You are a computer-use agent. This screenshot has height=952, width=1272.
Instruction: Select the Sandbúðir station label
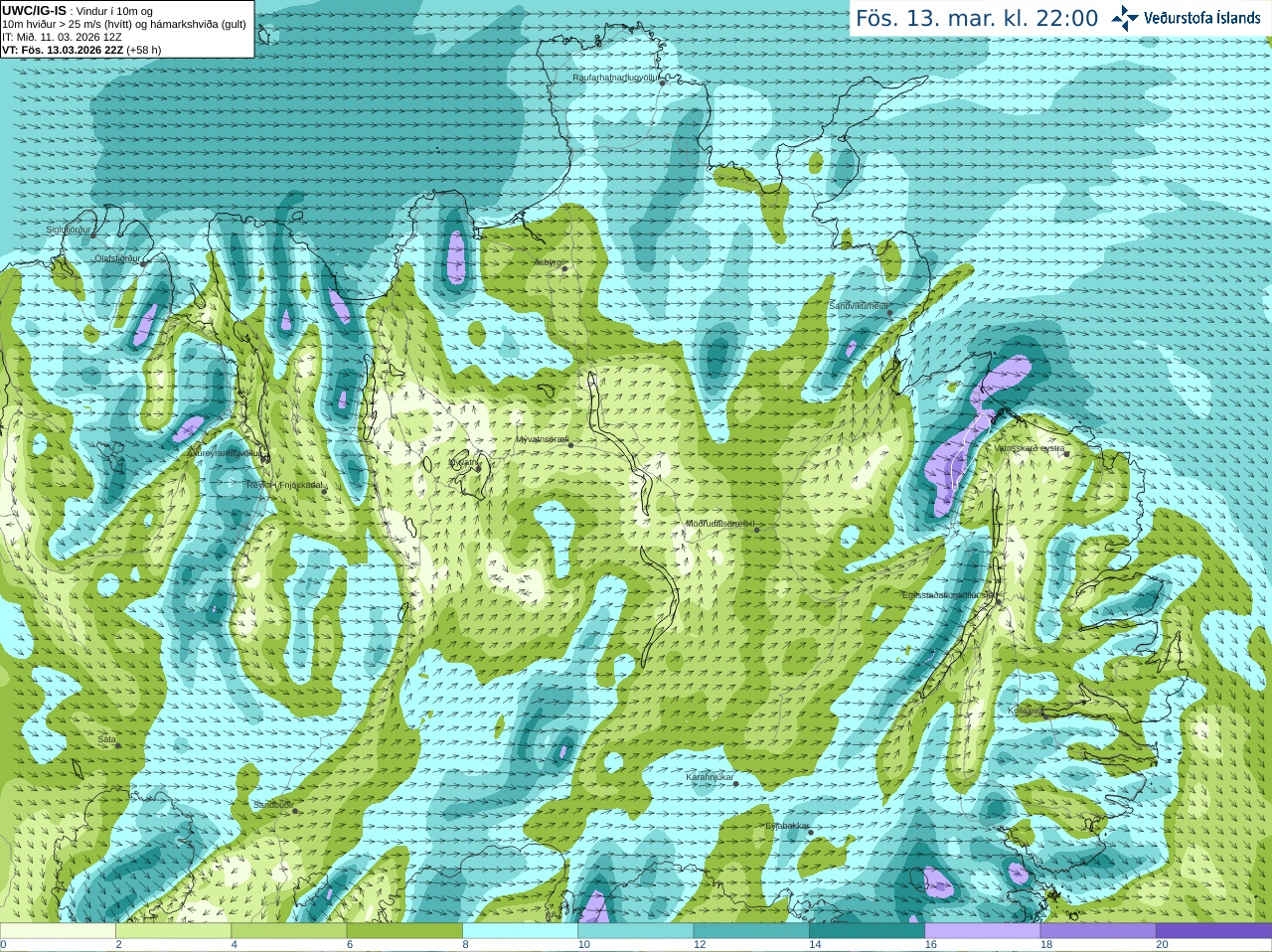(x=272, y=805)
